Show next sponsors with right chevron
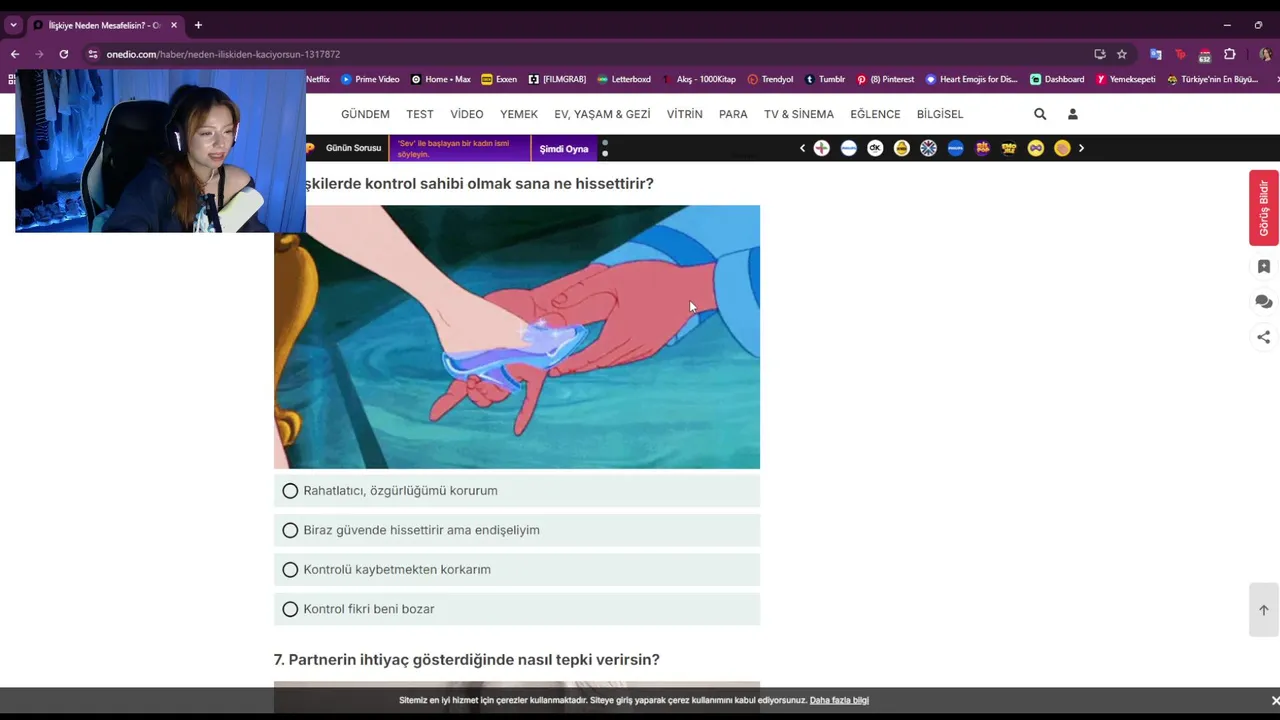Screen dimensions: 1280x720 (1081, 148)
